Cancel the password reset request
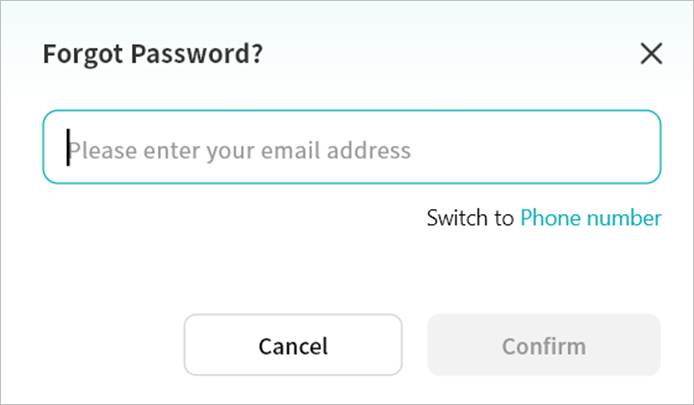This screenshot has height=405, width=694. pos(293,346)
